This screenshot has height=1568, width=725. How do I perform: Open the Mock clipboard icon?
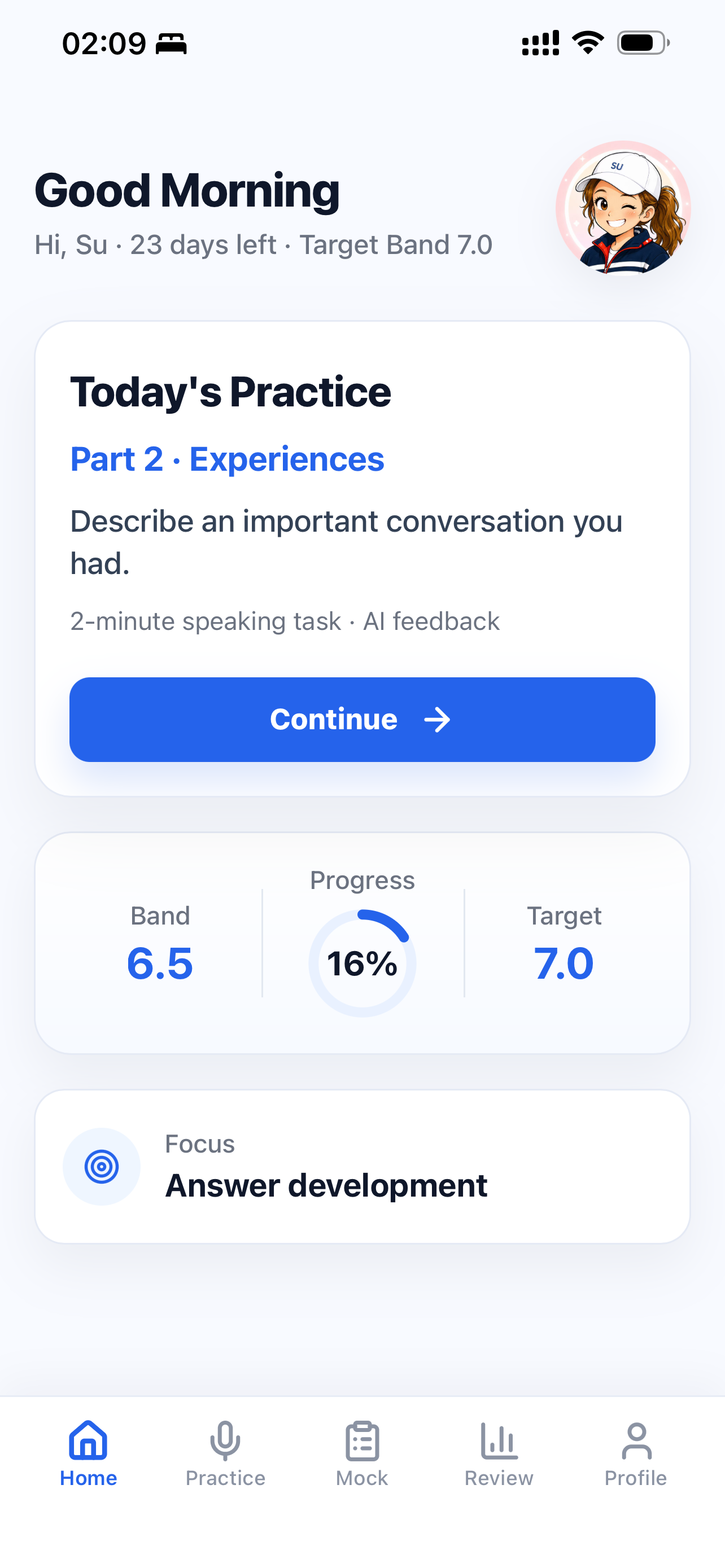click(362, 1441)
